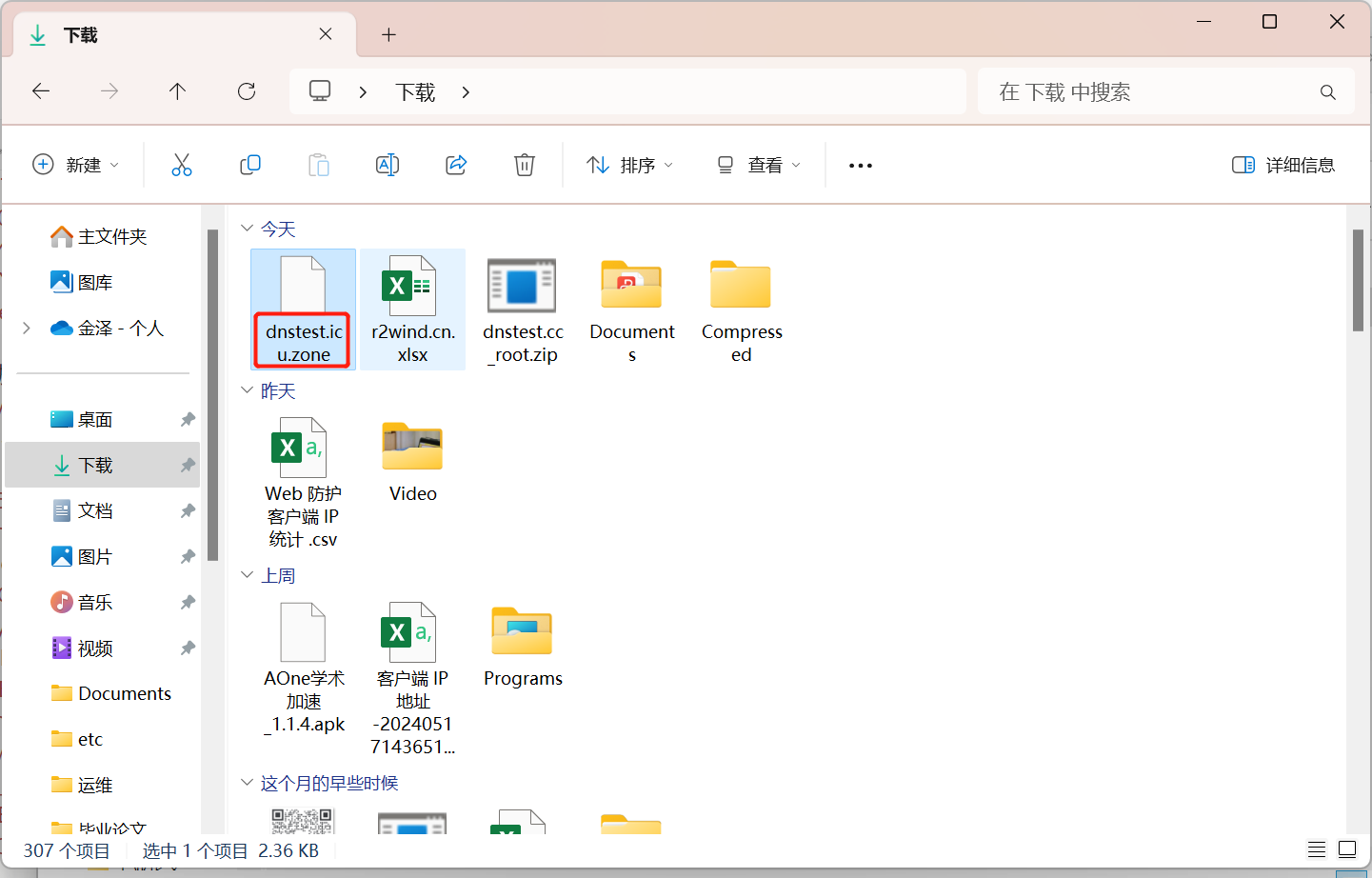Click the 在 下载 中搜索 search box
The width and height of the screenshot is (1372, 878).
(1152, 92)
